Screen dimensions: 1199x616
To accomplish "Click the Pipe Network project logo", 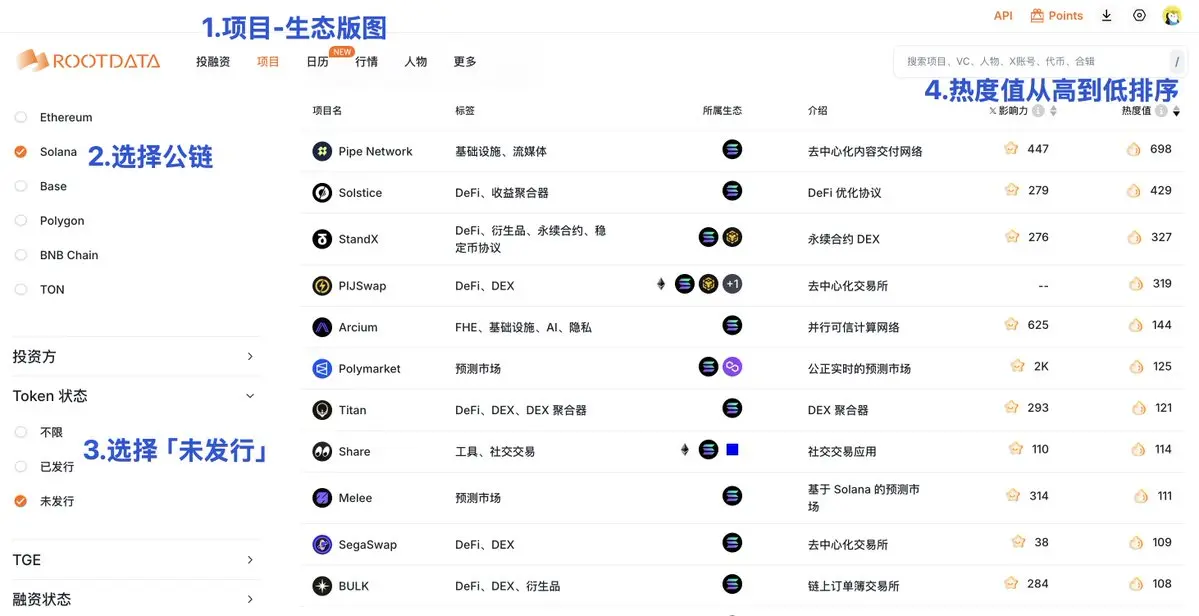I will [x=322, y=151].
